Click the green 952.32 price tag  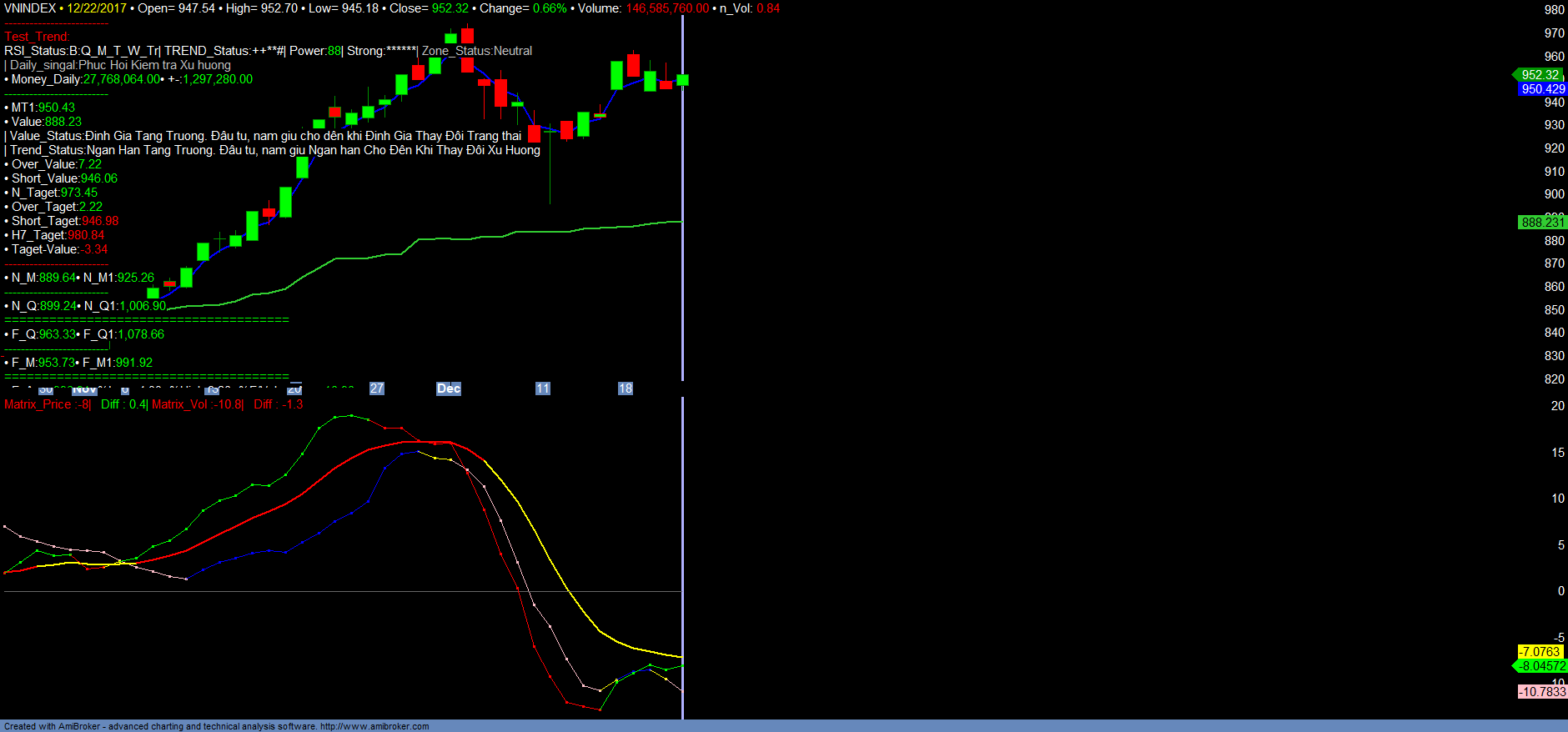click(x=1540, y=75)
